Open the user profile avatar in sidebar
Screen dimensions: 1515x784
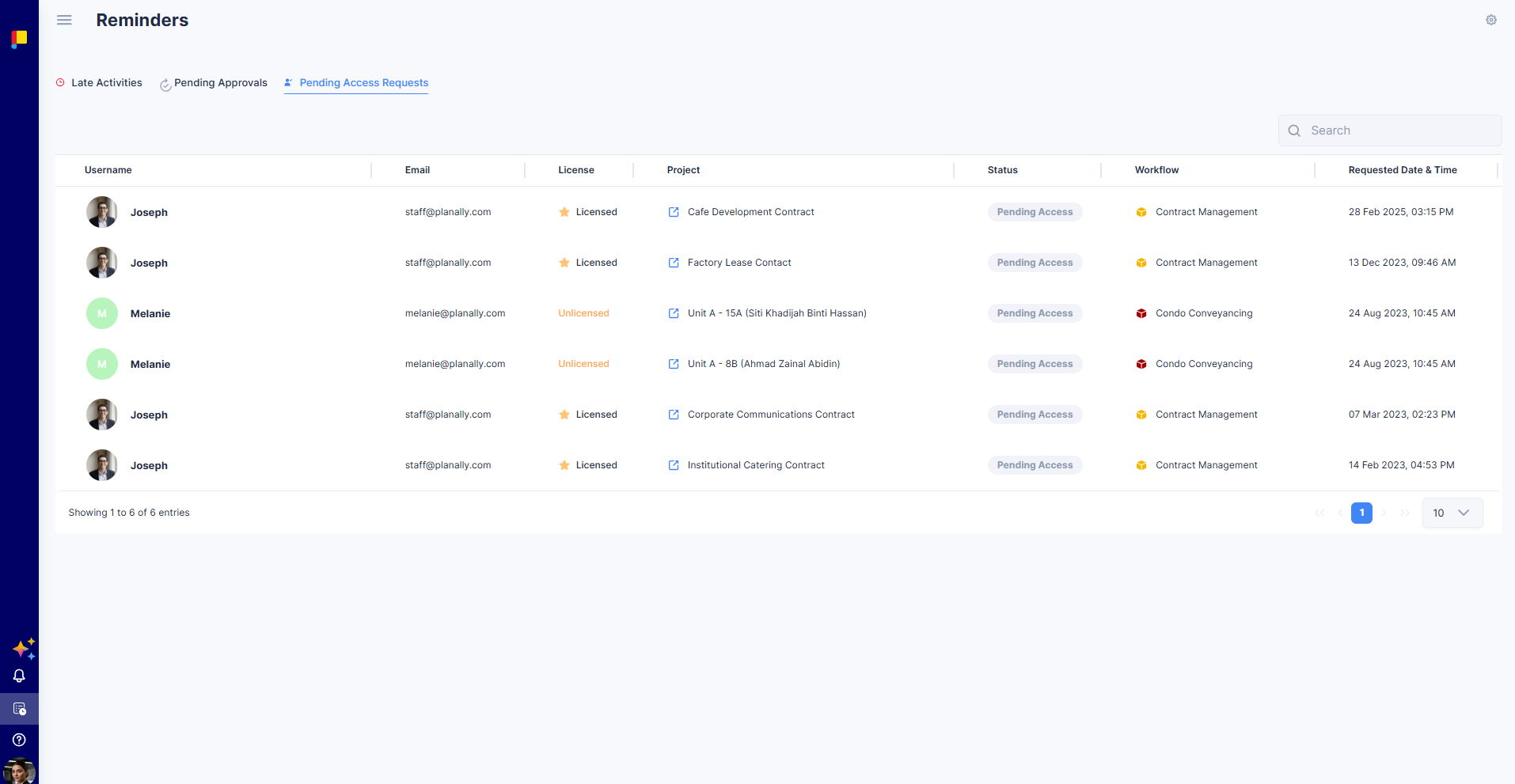(x=19, y=771)
